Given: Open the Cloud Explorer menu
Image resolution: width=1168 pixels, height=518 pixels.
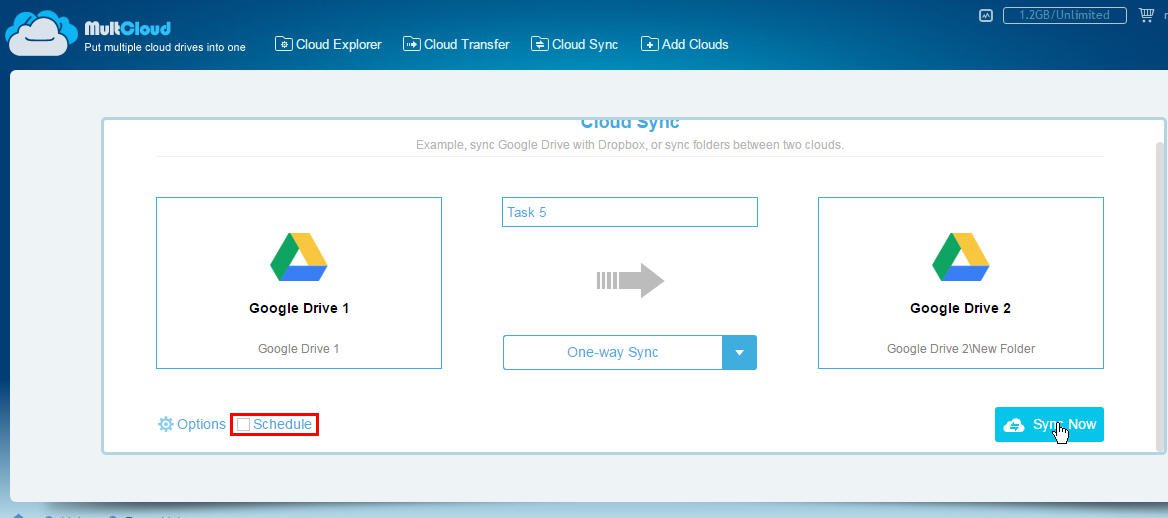Looking at the screenshot, I should click(x=328, y=44).
